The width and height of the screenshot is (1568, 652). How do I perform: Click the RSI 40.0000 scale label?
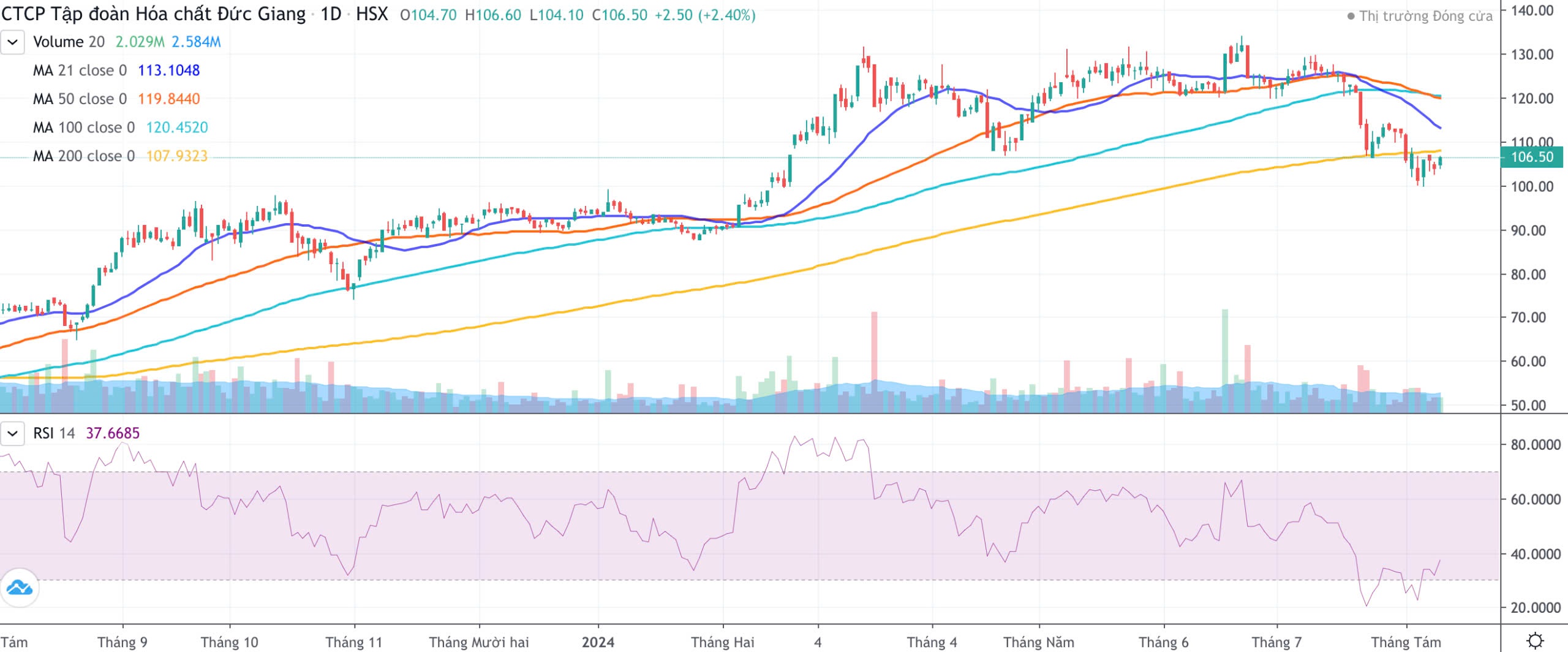point(1536,554)
